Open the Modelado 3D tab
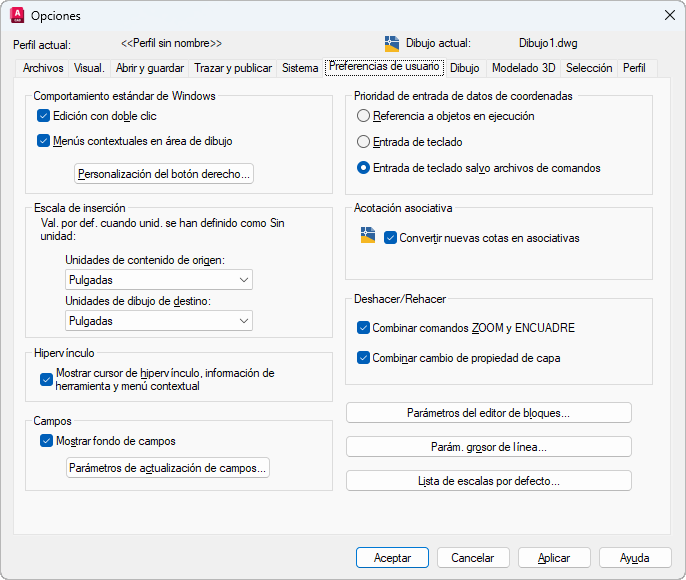This screenshot has height=580, width=686. (x=523, y=68)
